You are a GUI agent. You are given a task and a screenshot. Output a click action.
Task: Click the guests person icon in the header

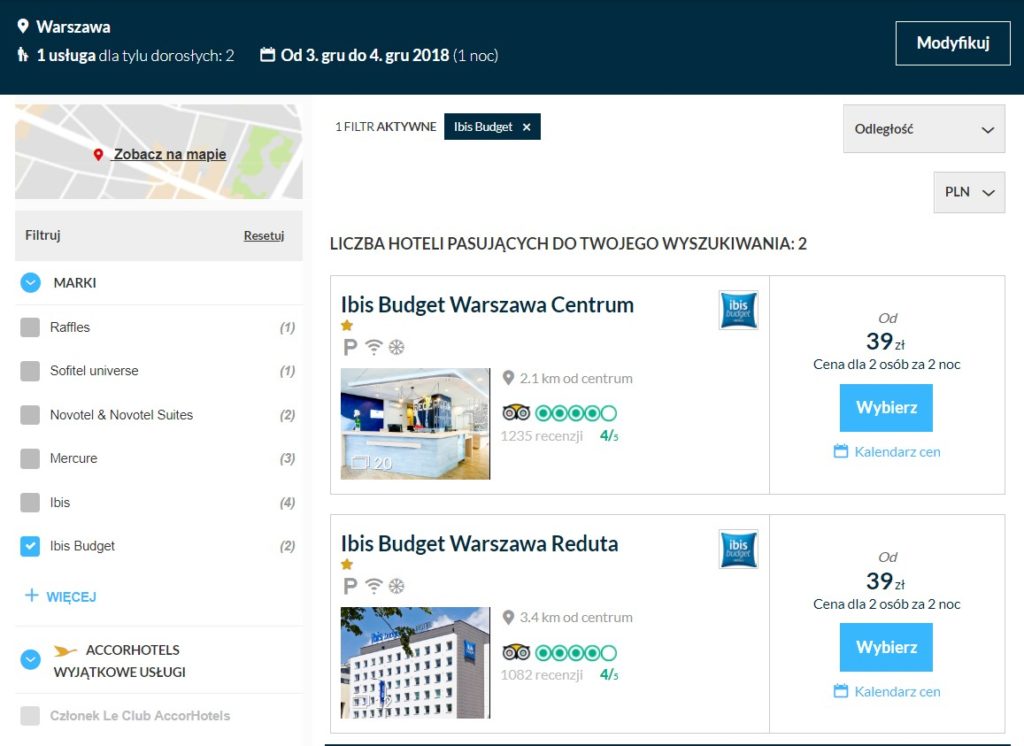point(23,55)
